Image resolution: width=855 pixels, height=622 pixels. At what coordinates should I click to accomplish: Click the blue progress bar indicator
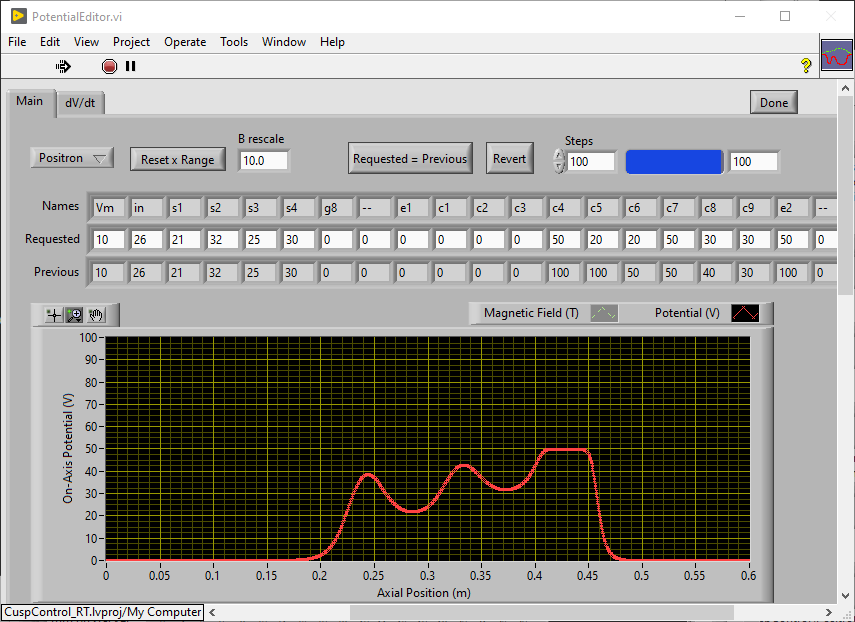point(674,161)
